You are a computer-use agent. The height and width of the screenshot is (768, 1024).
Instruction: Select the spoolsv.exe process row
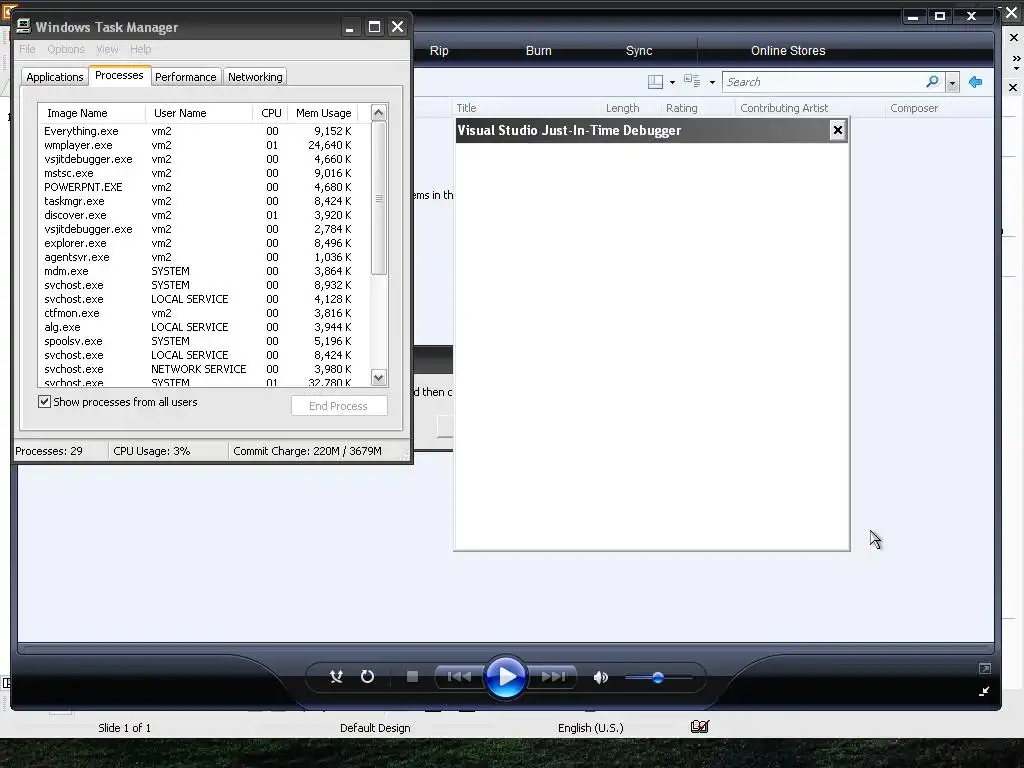(204, 341)
